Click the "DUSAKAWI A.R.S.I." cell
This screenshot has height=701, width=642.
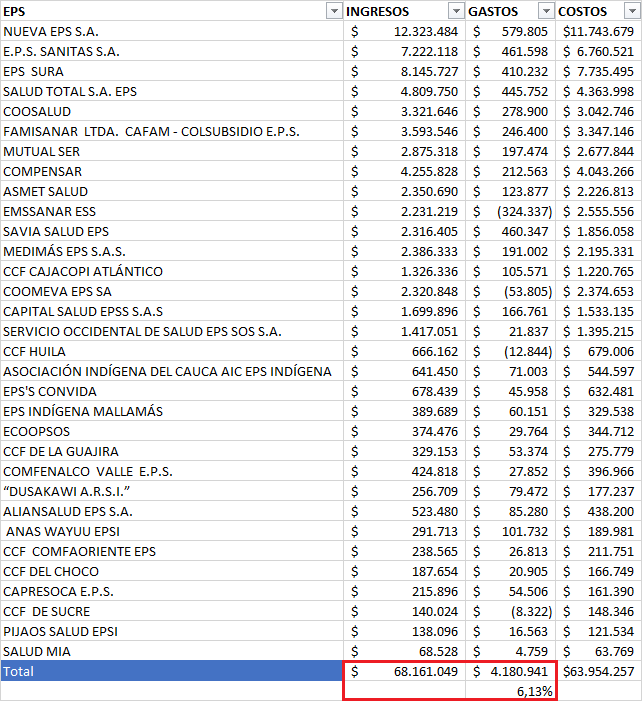click(x=172, y=491)
